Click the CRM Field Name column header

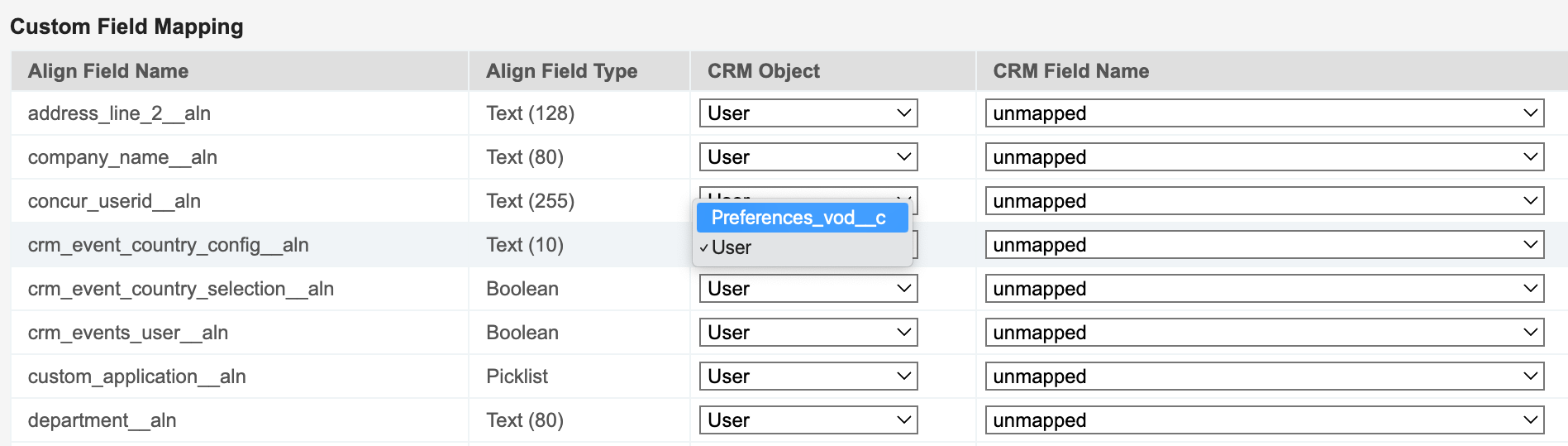click(1070, 71)
